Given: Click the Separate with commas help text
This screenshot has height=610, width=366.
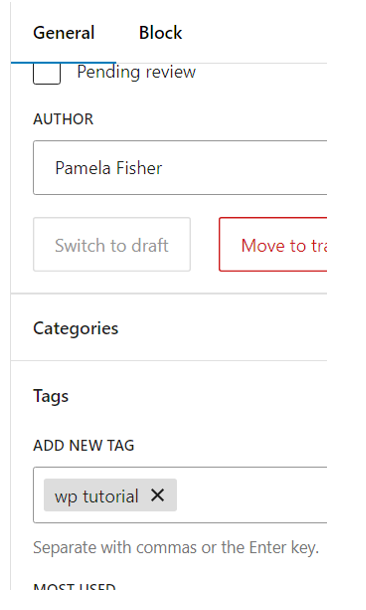Looking at the screenshot, I should tap(176, 548).
